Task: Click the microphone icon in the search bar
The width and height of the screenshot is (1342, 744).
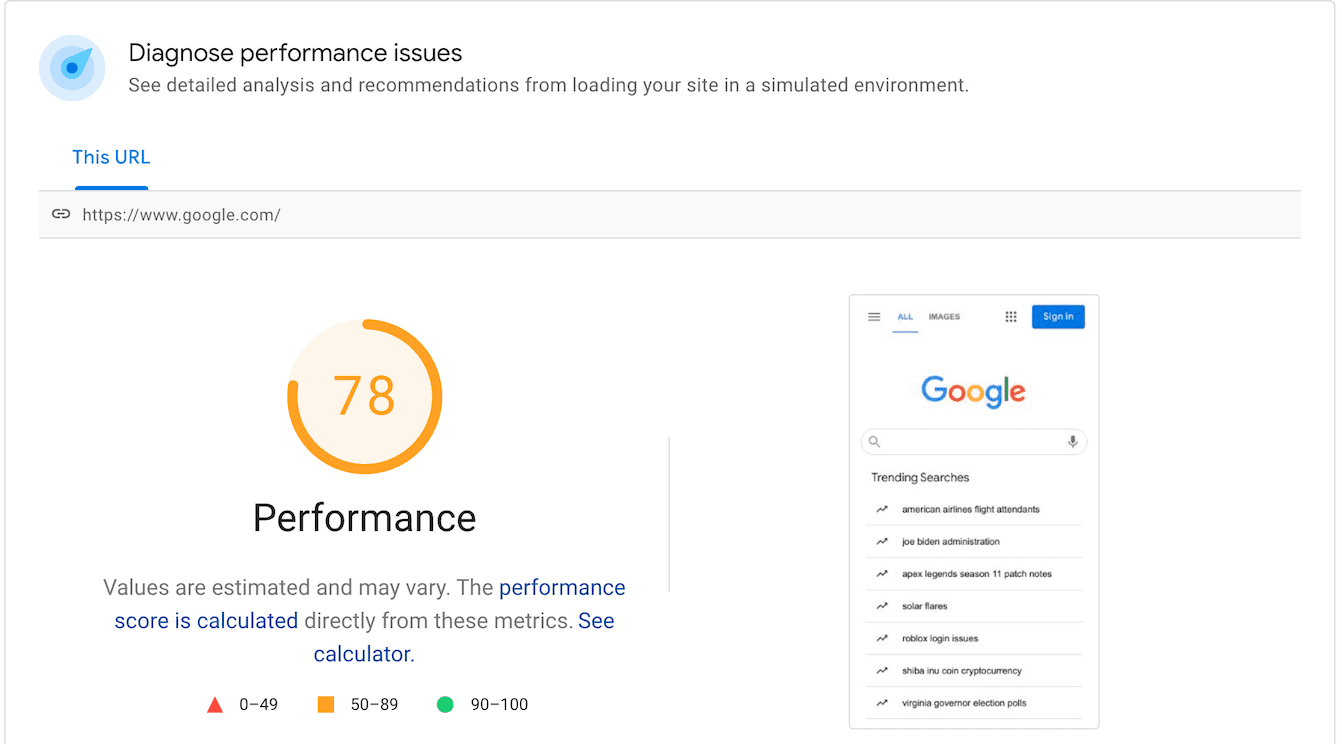Action: click(1072, 441)
